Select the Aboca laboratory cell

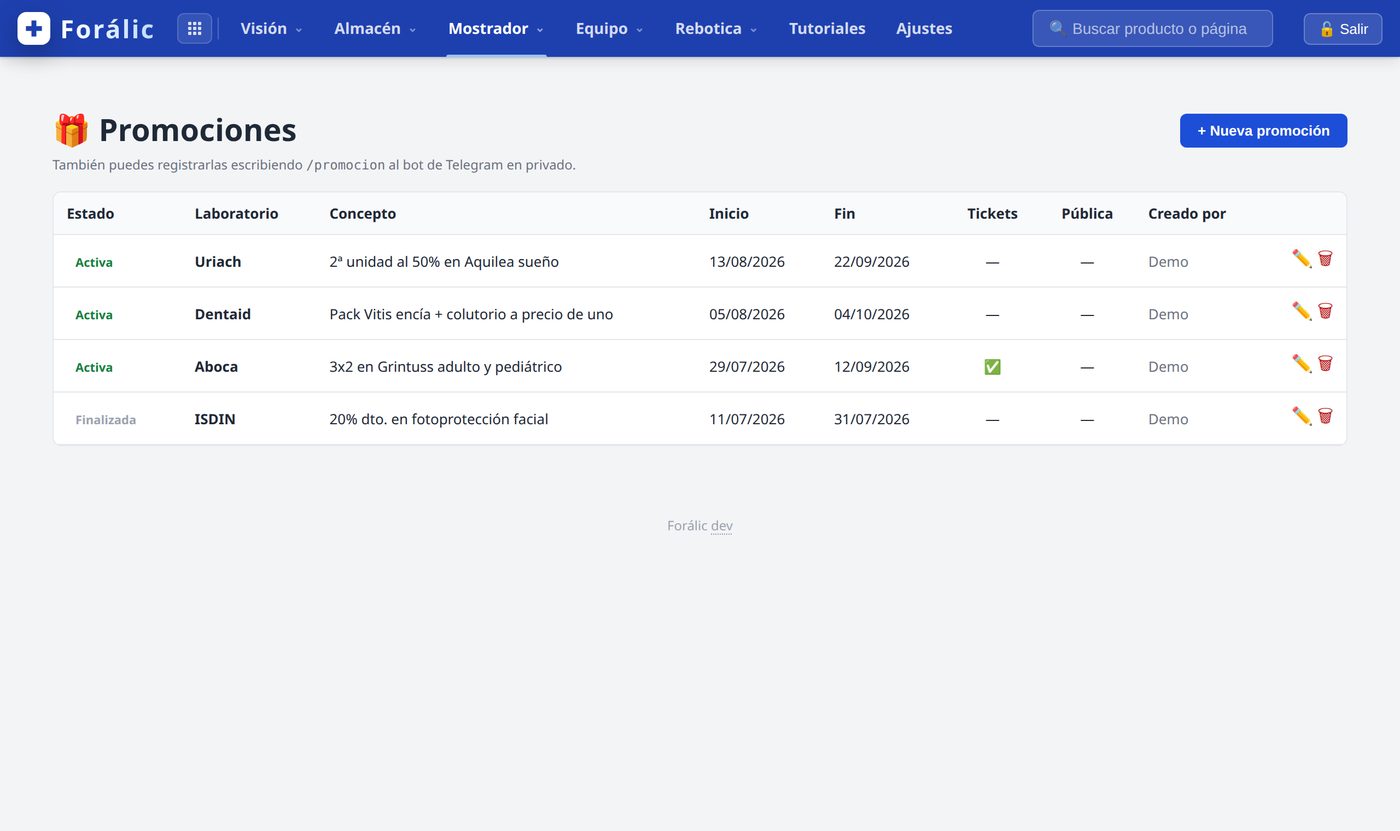[x=216, y=367]
